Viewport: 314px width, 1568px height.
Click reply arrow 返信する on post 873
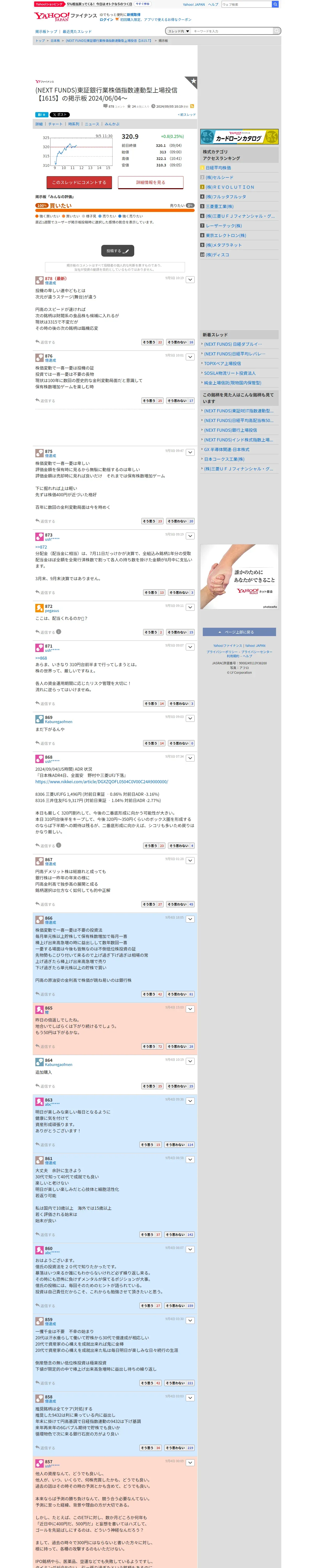(x=45, y=592)
